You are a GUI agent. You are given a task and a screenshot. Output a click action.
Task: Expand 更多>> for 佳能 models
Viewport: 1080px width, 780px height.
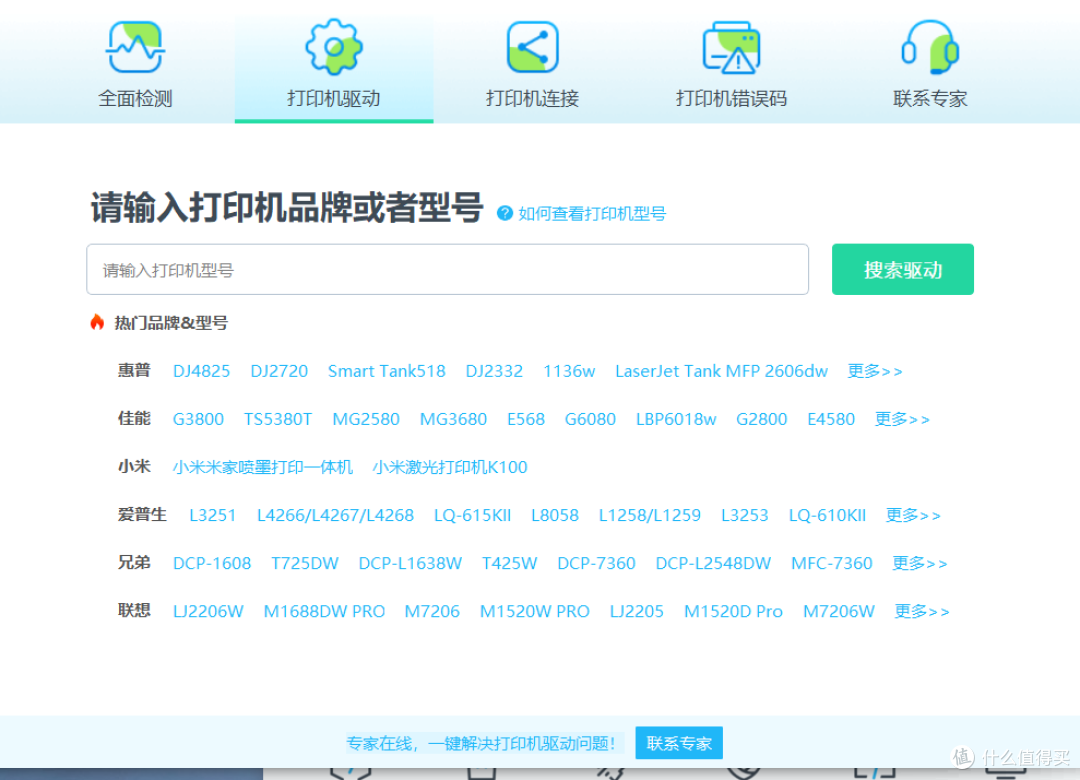point(902,419)
